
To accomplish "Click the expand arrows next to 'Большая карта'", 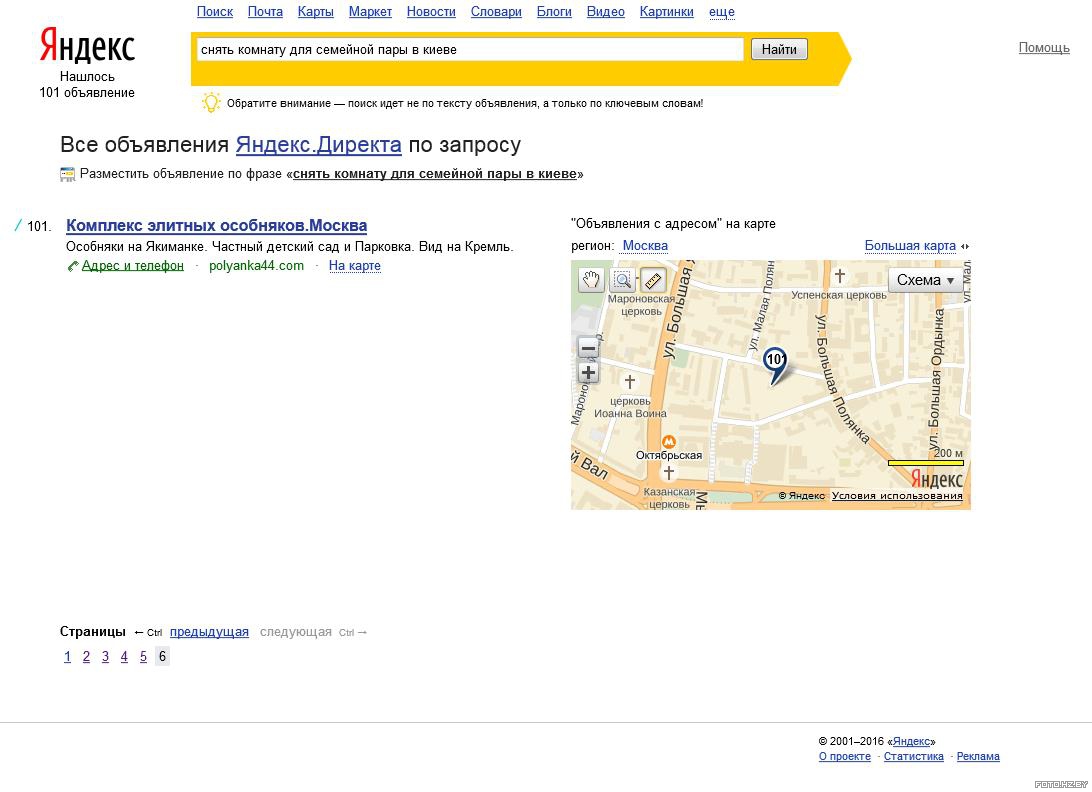I will (965, 246).
